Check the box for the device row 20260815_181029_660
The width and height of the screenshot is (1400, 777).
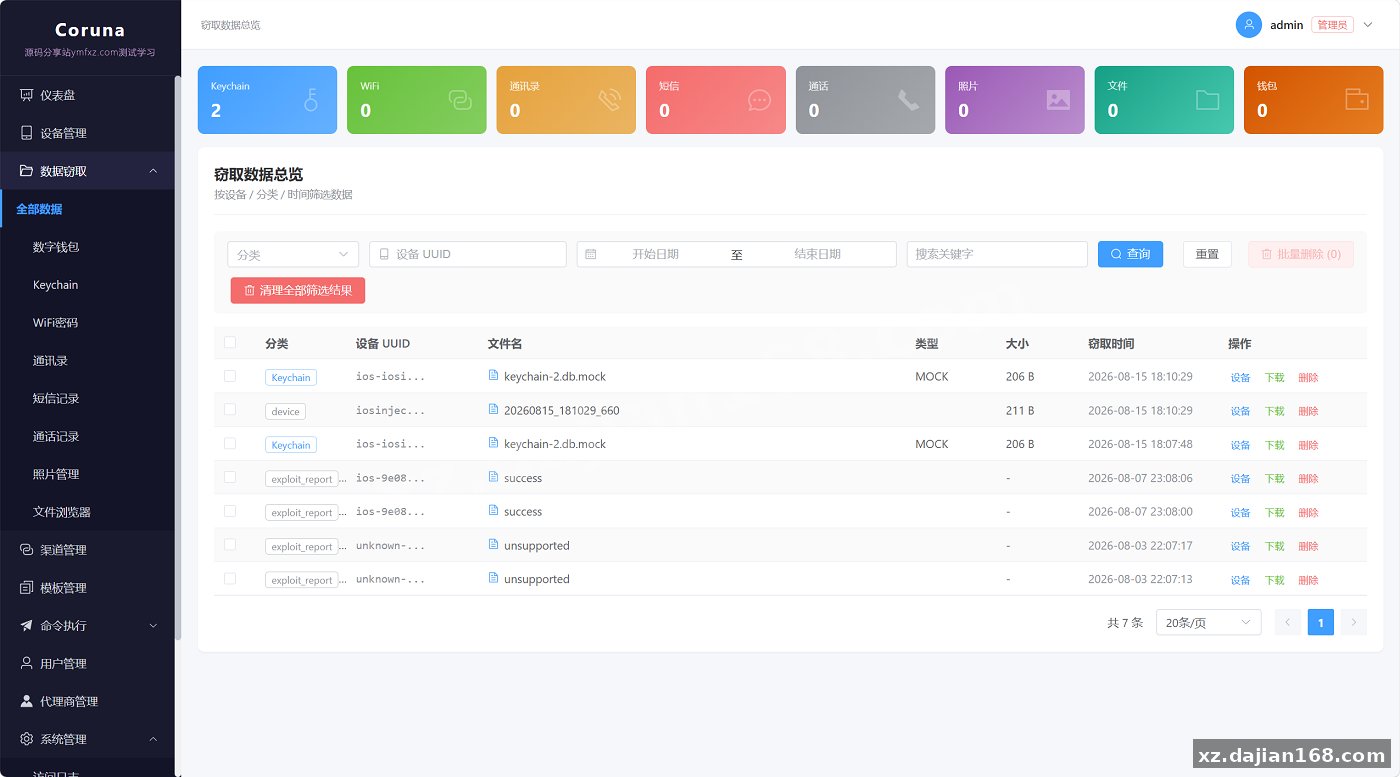(x=230, y=409)
